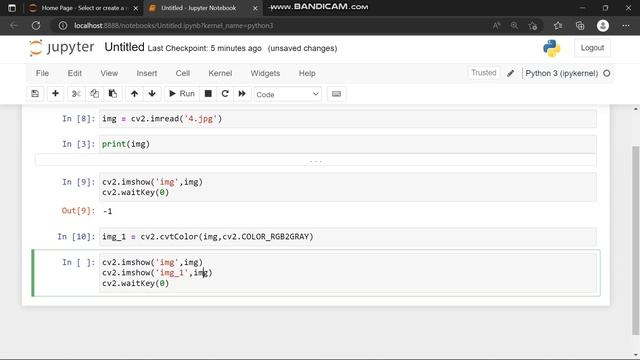Expand collapsed output of print(img) cell

pos(316,160)
